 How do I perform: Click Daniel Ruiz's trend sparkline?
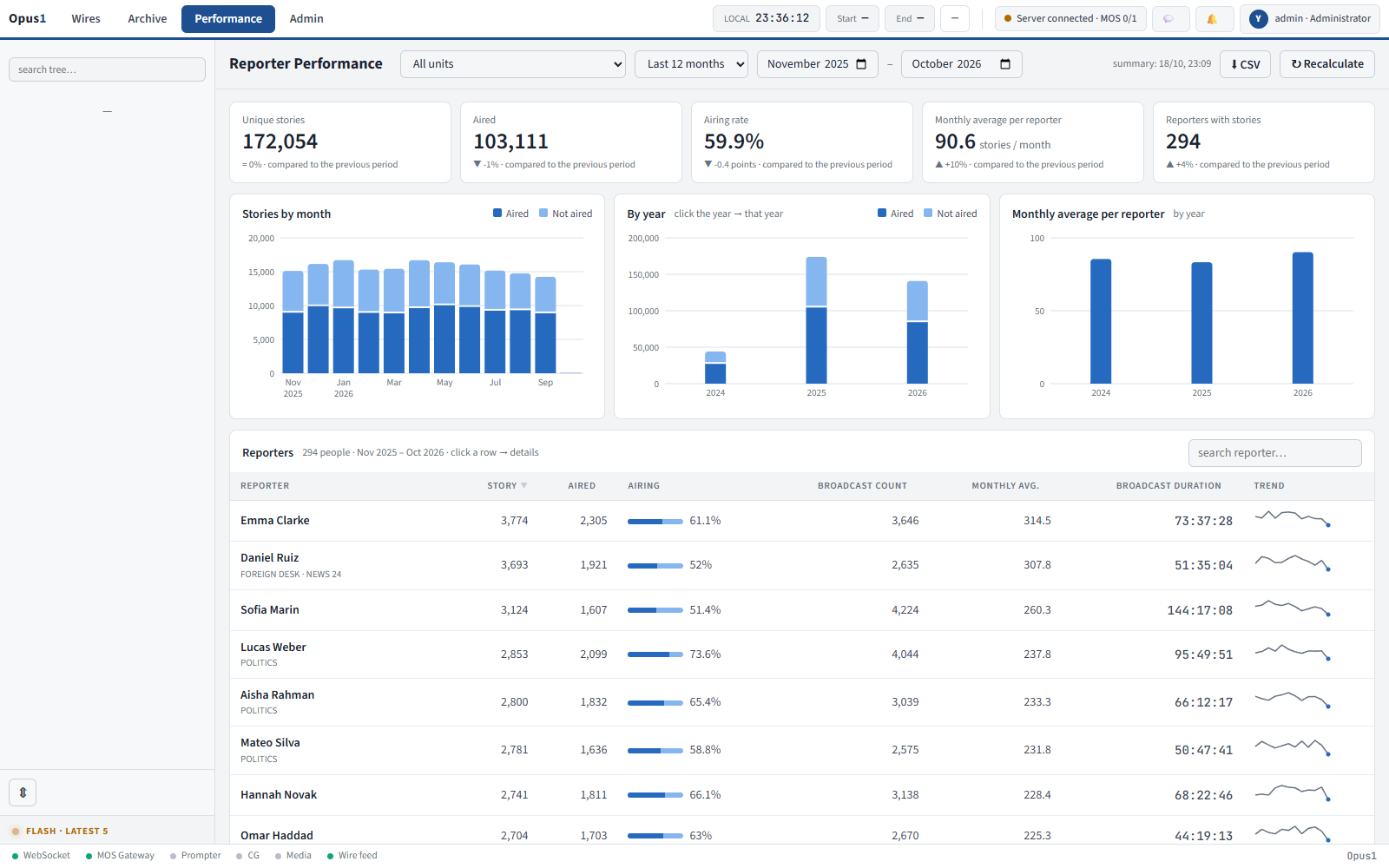click(x=1293, y=563)
